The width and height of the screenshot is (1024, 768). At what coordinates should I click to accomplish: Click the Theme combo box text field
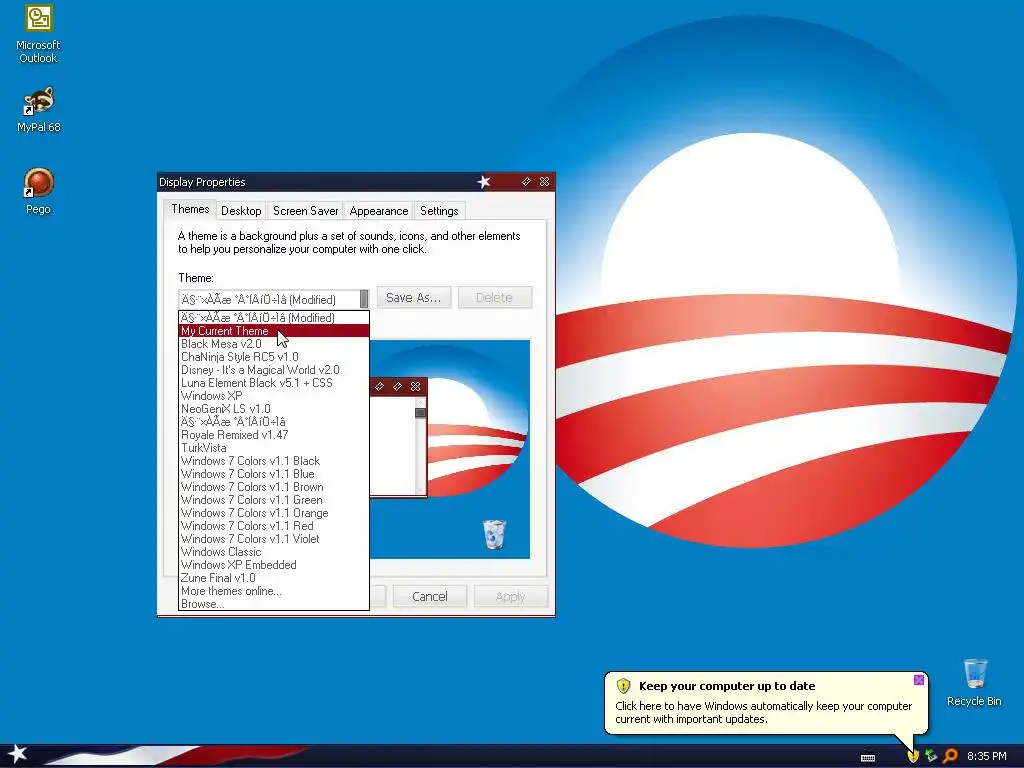(x=269, y=299)
